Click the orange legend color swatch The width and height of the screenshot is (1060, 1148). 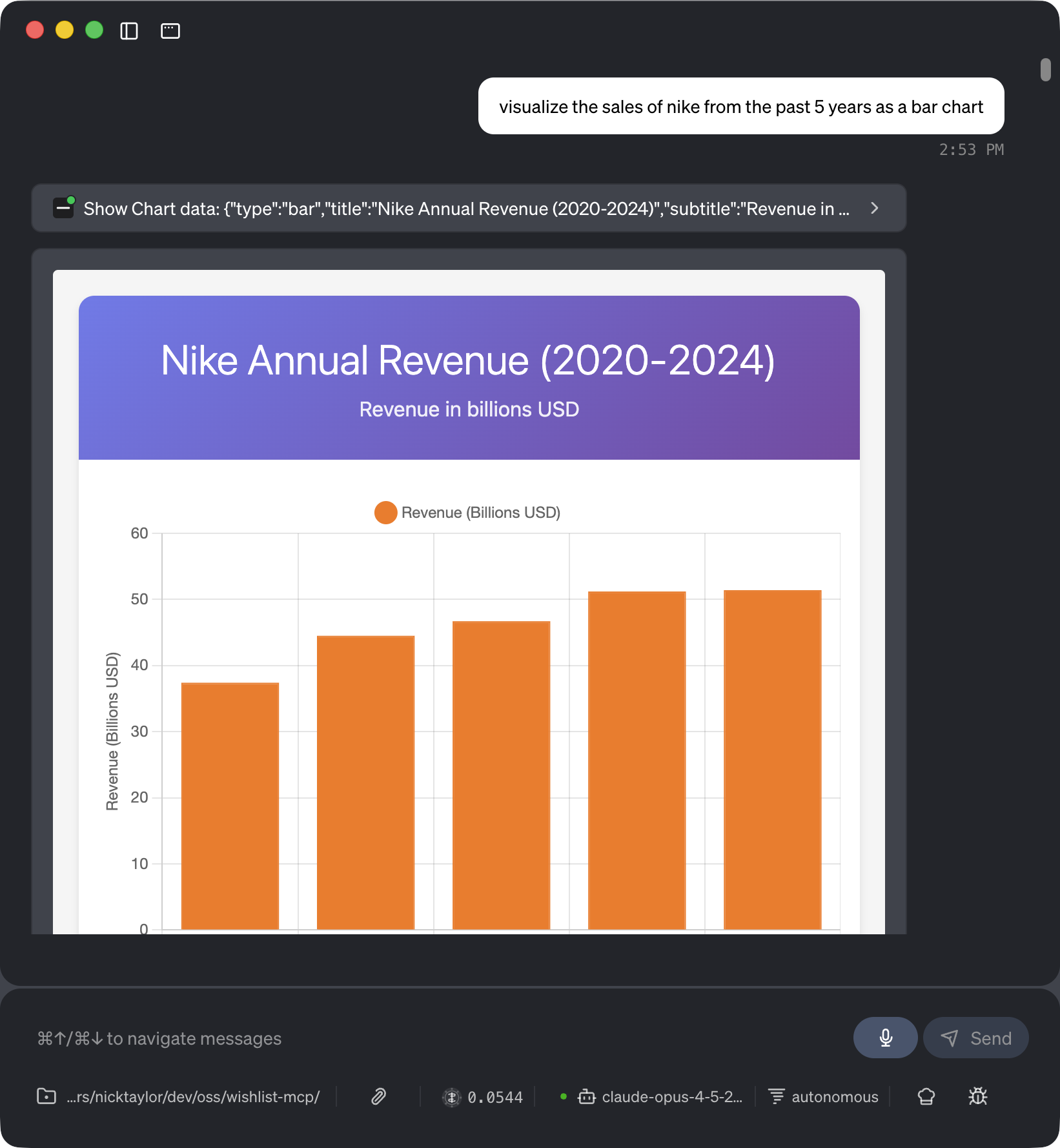(x=385, y=512)
